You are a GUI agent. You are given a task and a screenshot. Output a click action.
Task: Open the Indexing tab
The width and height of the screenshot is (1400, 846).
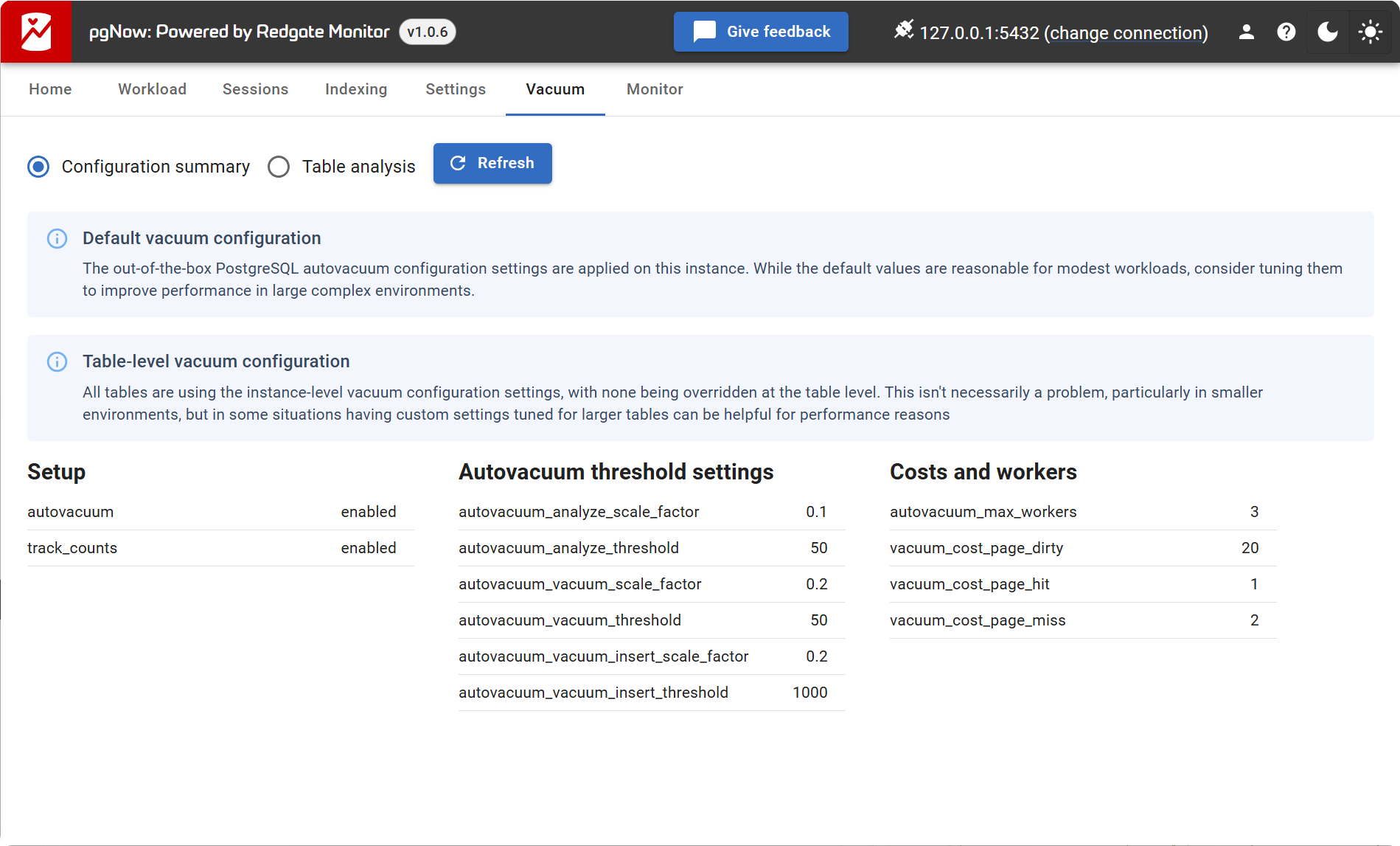pyautogui.click(x=356, y=89)
